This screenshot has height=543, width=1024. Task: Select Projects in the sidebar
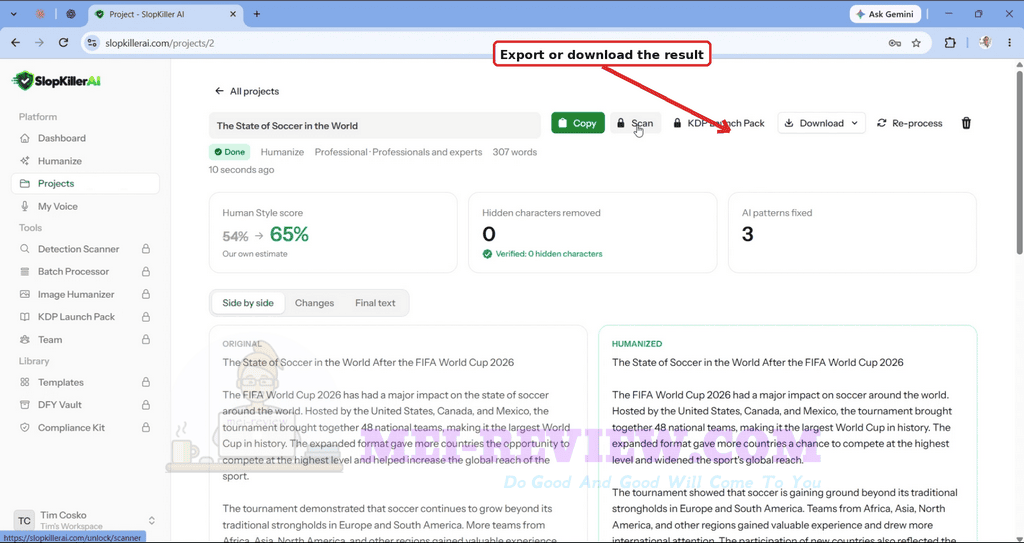coord(85,184)
